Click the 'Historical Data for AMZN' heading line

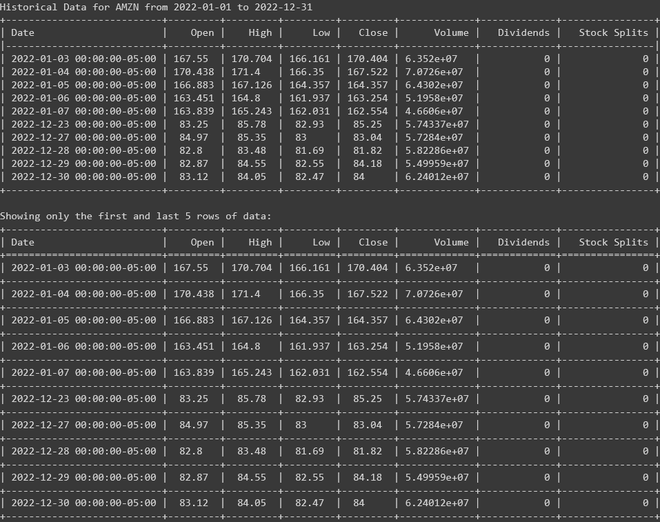pyautogui.click(x=156, y=7)
